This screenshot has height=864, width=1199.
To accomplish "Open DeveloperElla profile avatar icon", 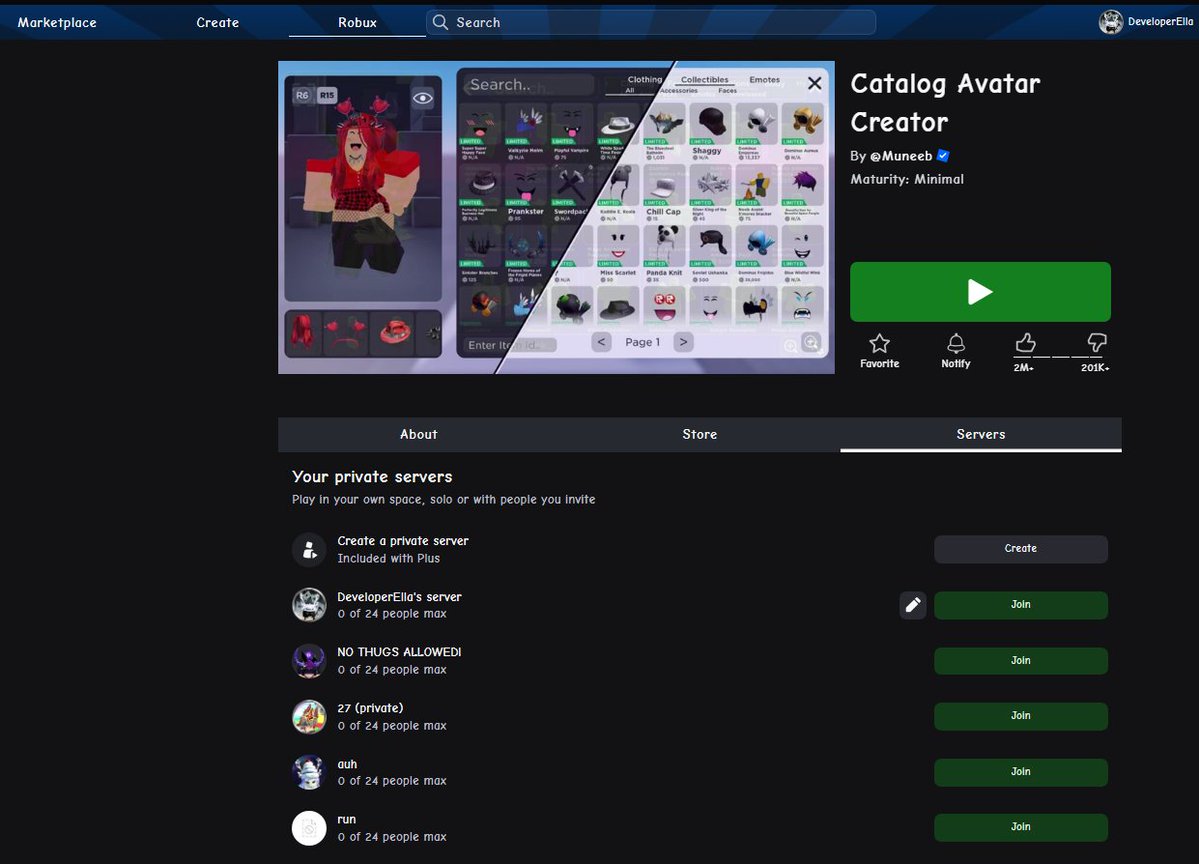I will (1110, 22).
